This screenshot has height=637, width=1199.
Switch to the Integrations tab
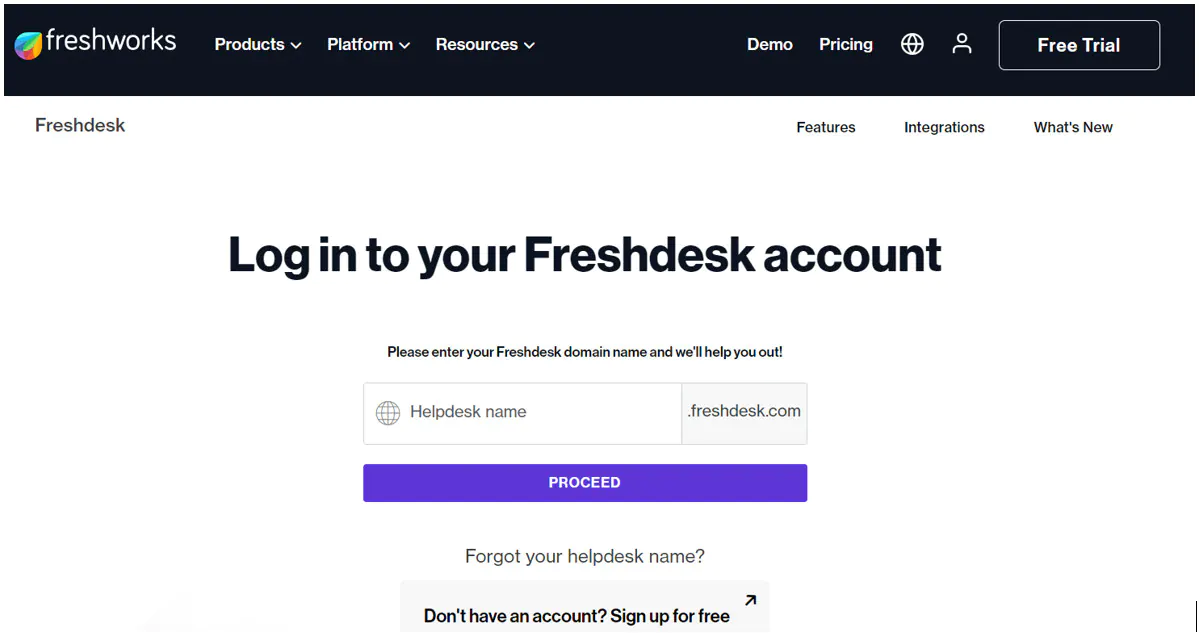[944, 127]
